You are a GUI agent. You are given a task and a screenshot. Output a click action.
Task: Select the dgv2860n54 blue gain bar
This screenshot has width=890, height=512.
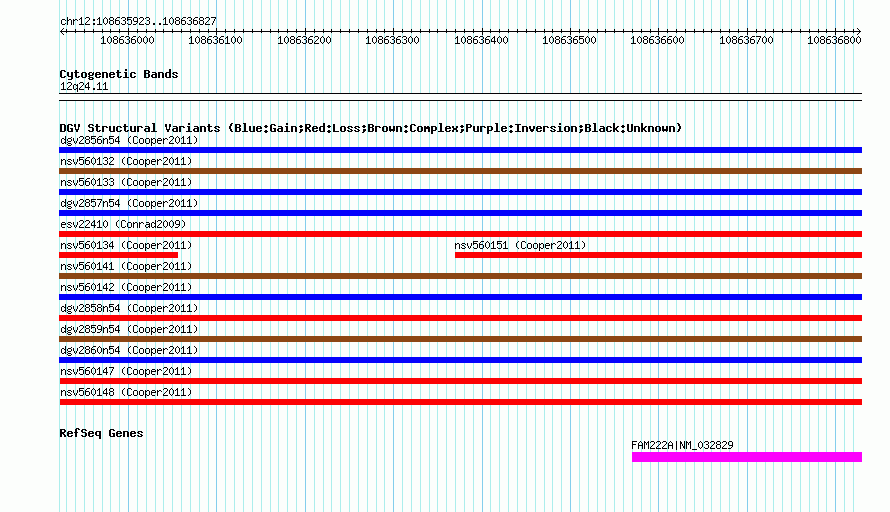(460, 360)
